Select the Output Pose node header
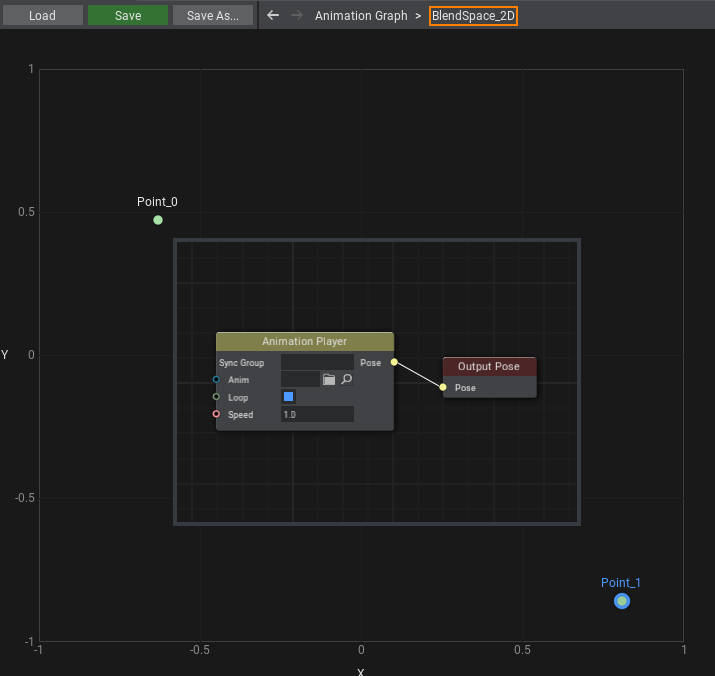The height and width of the screenshot is (676, 715). pos(489,367)
